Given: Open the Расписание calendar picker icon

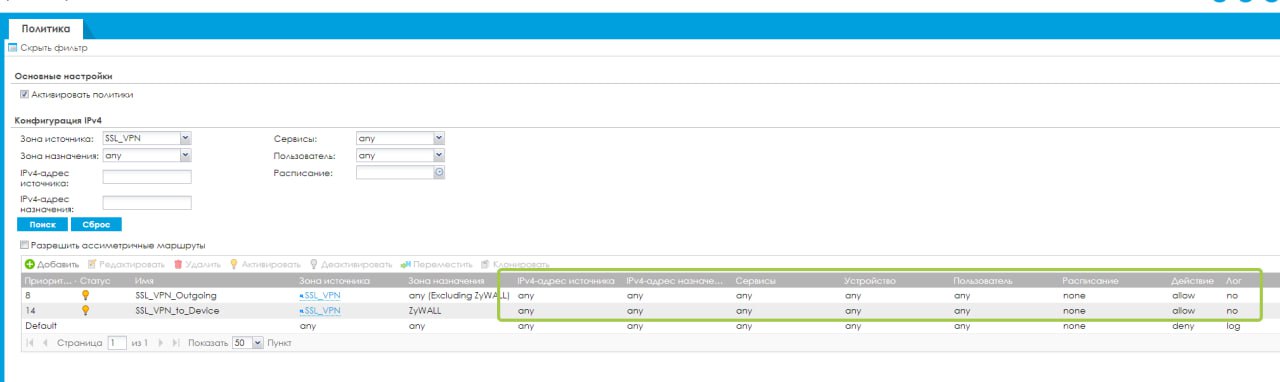Looking at the screenshot, I should point(438,172).
